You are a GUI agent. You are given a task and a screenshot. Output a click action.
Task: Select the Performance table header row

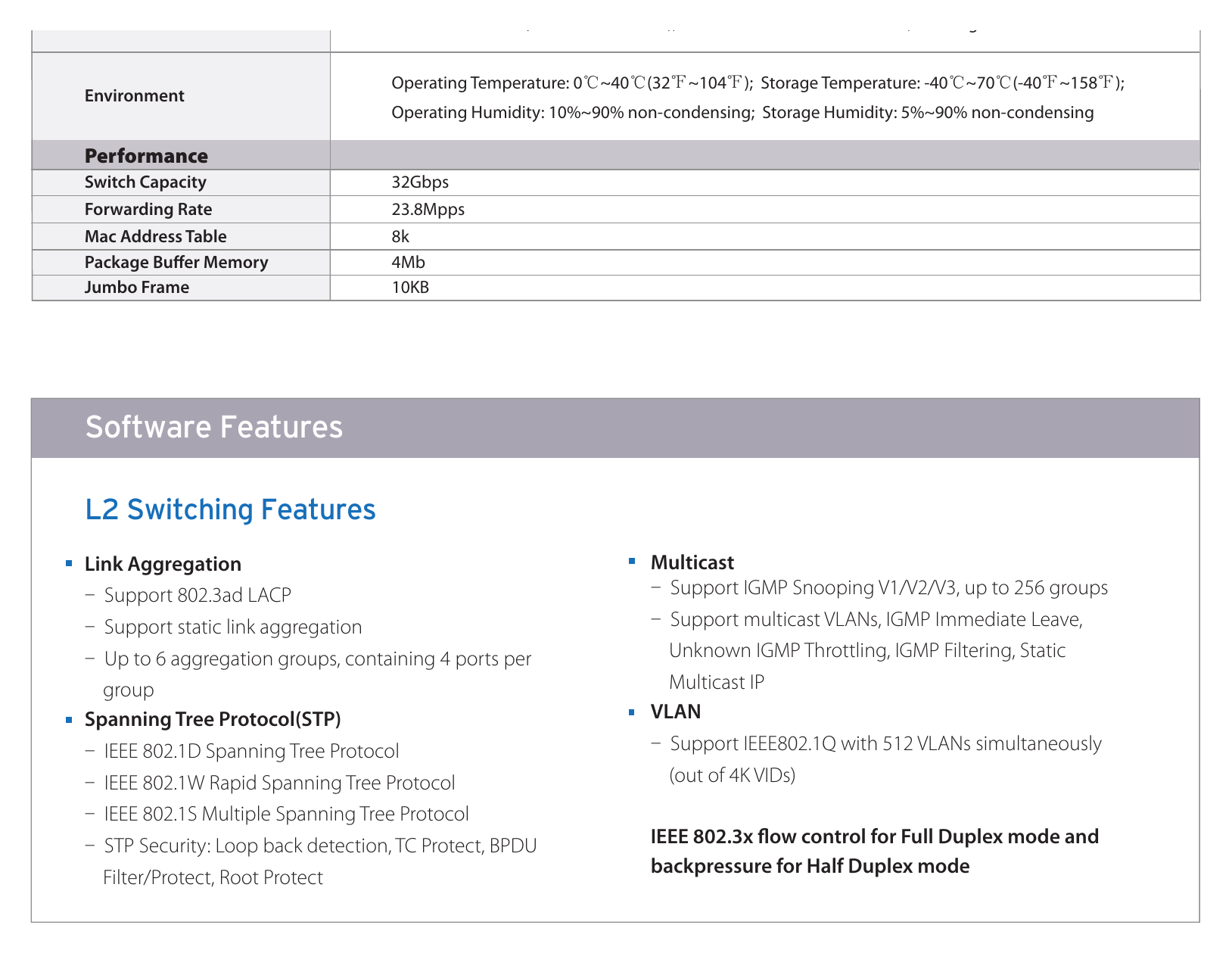tap(615, 155)
